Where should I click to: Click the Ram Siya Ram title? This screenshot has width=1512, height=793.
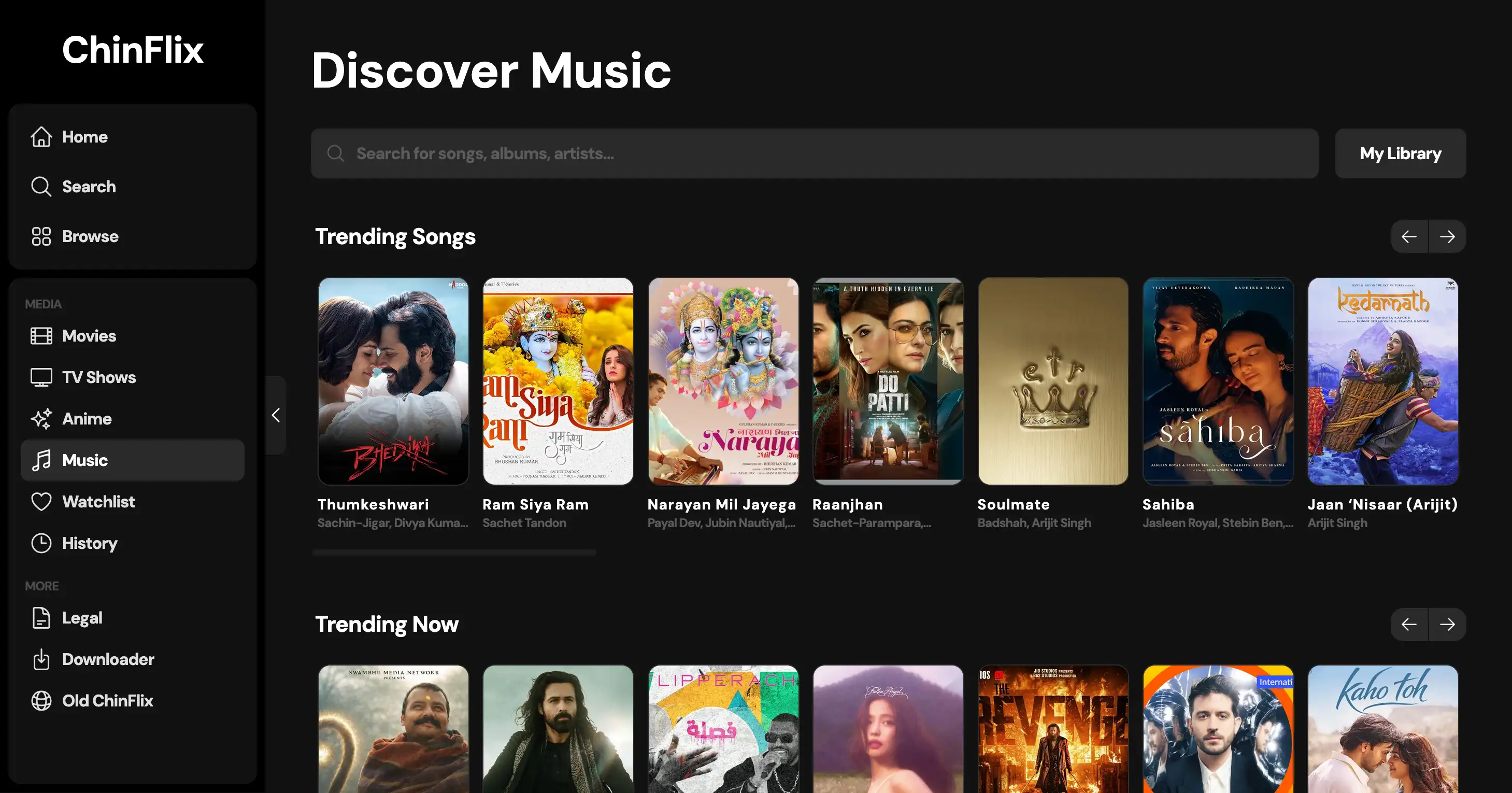(535, 504)
